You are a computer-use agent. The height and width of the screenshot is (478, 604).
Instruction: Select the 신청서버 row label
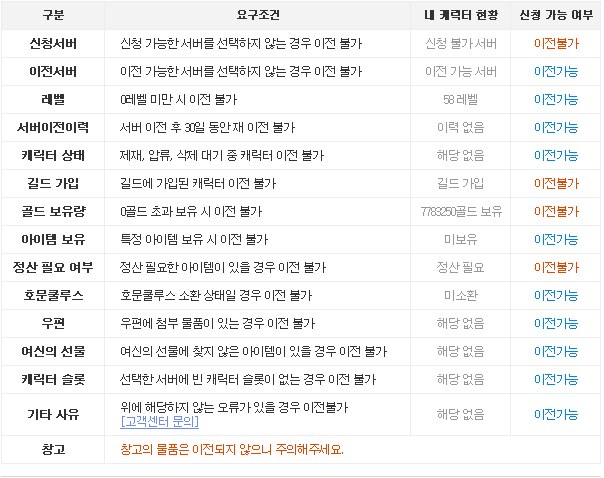coord(53,44)
